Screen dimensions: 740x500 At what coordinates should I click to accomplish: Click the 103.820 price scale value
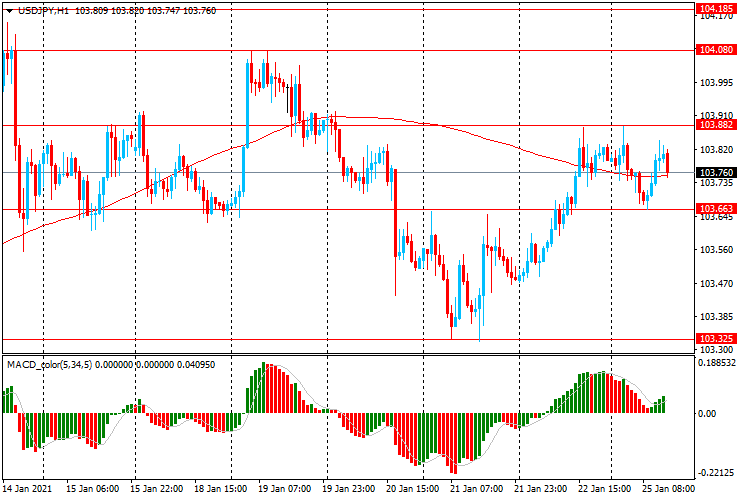[x=716, y=150]
